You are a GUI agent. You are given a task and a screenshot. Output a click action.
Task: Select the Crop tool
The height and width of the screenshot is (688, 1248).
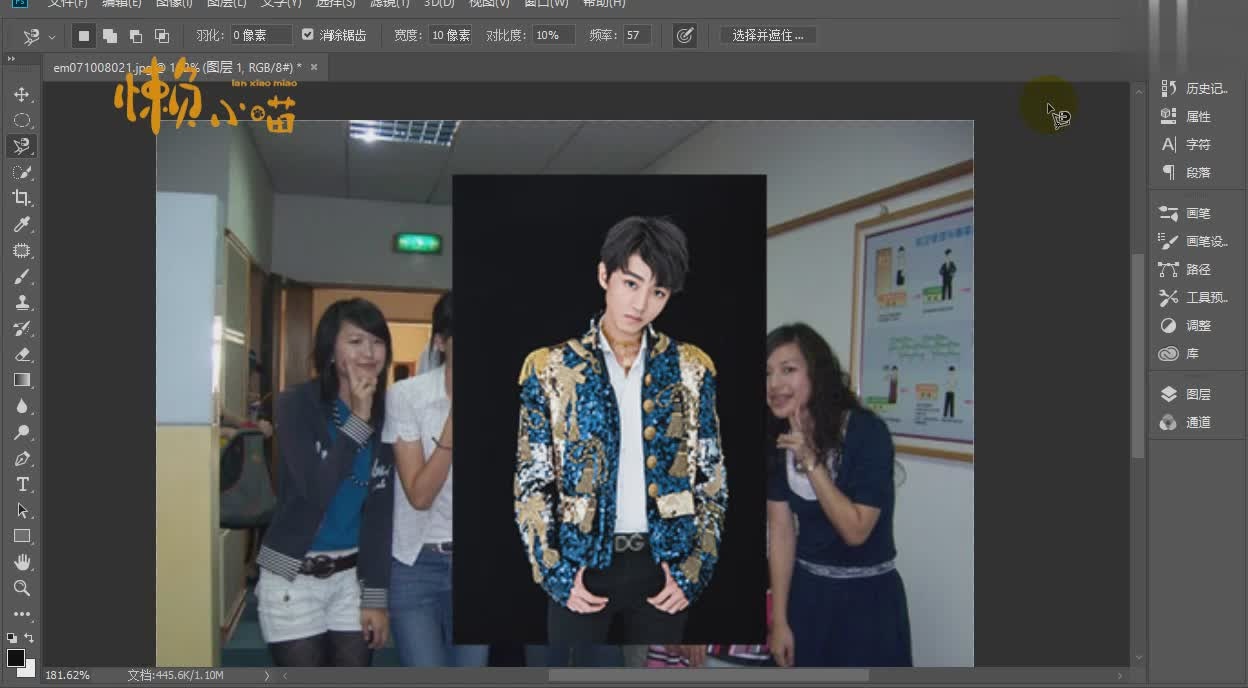[x=21, y=198]
